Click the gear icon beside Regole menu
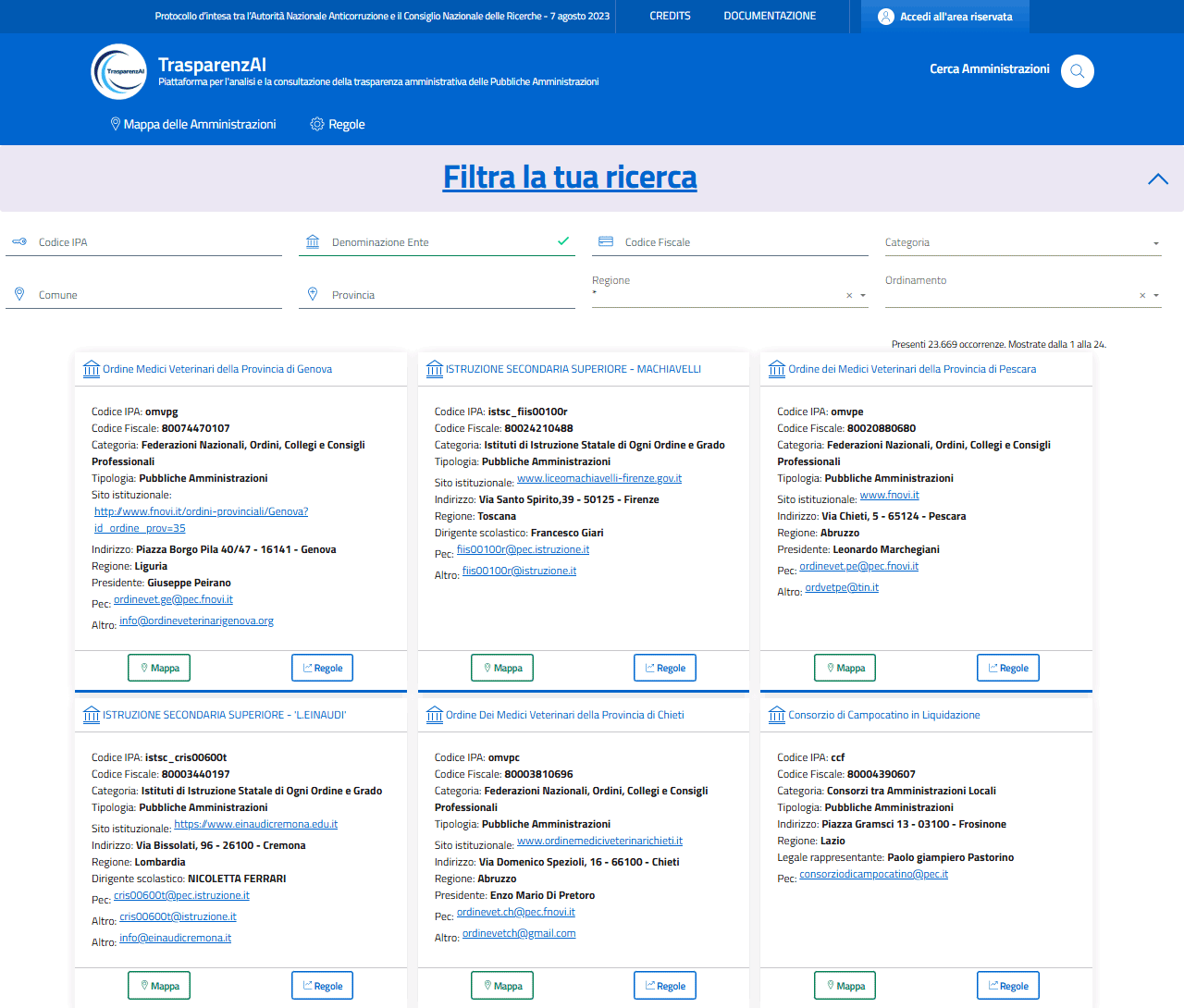1184x1008 pixels. point(317,124)
